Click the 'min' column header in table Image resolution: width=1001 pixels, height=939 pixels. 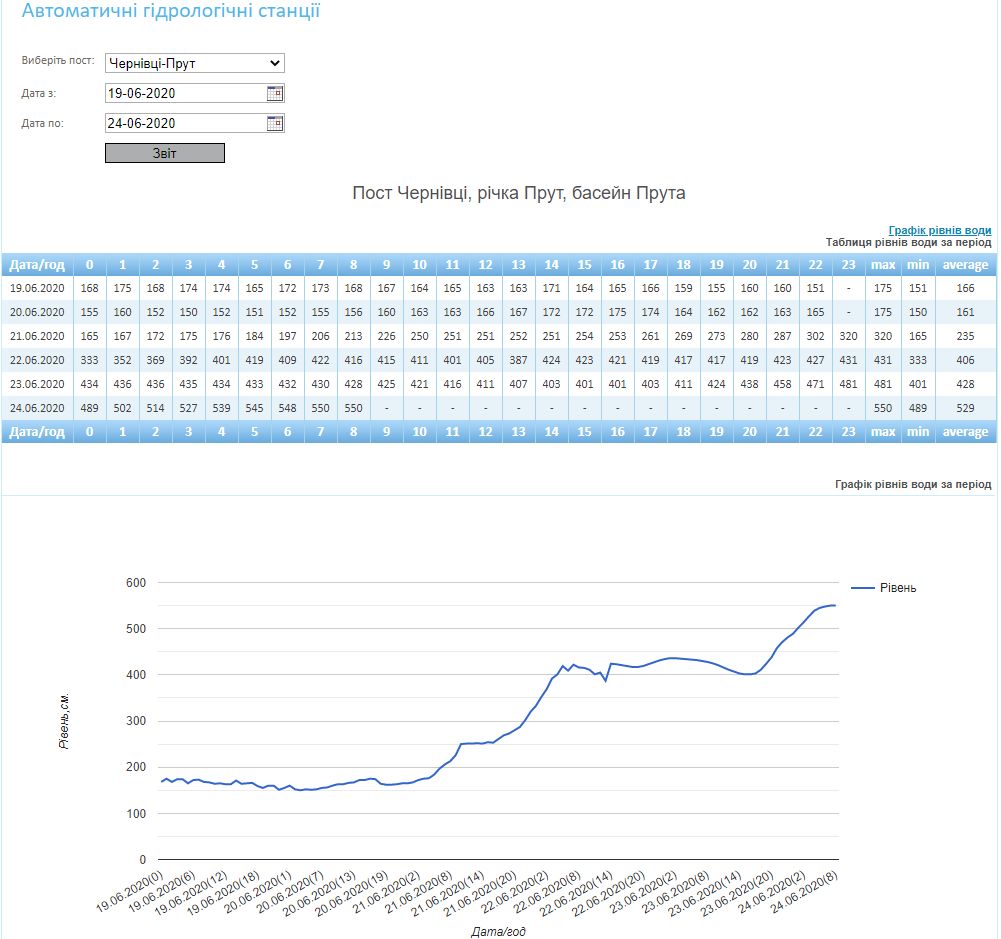(x=917, y=265)
